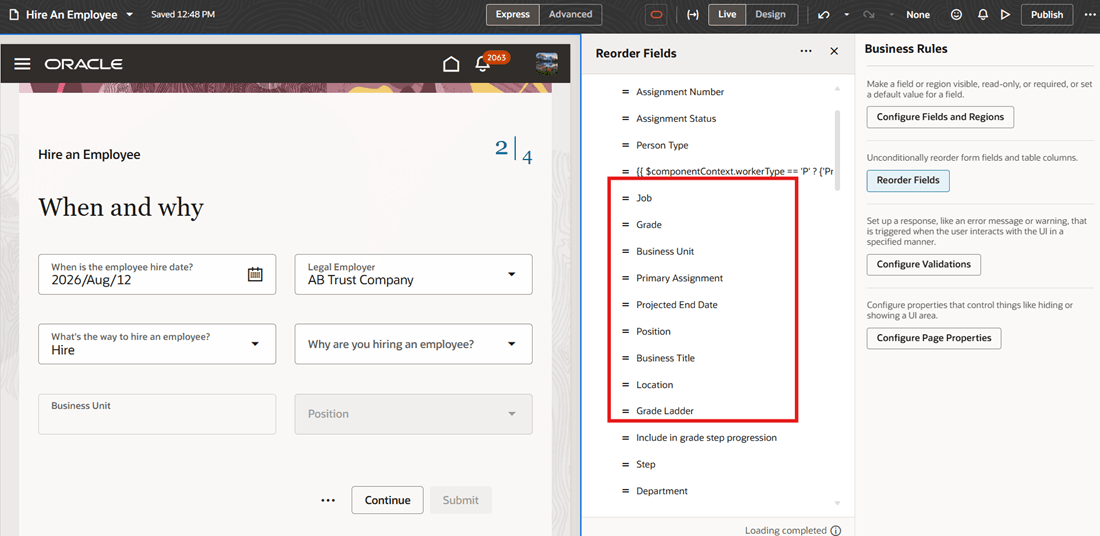Open the Hire An Employee title dropdown

(129, 15)
